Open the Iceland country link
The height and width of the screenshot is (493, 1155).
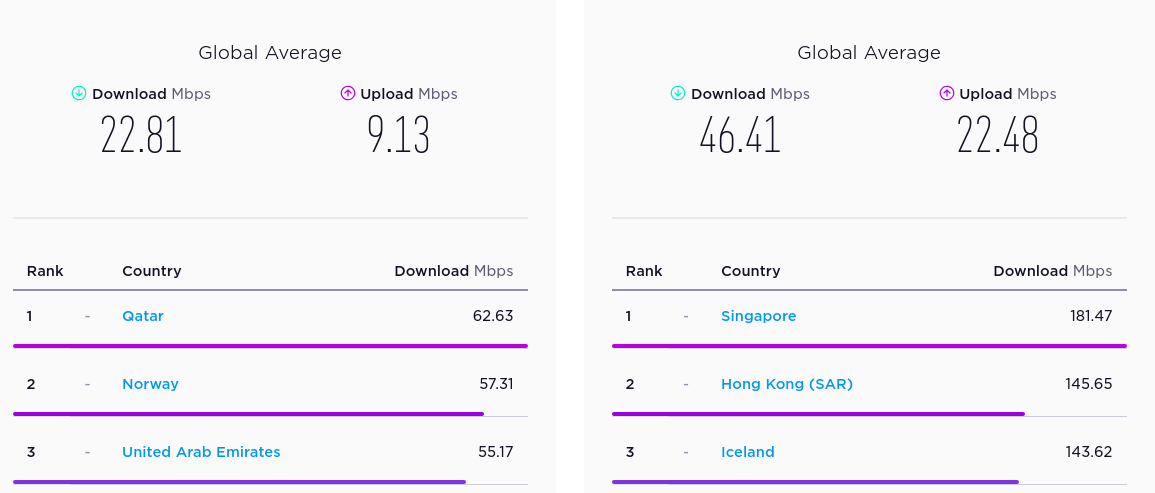coord(747,452)
